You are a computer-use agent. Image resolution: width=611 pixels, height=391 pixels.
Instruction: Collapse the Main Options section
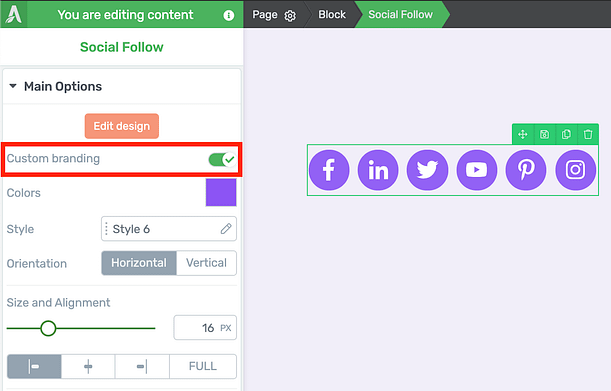tap(13, 86)
